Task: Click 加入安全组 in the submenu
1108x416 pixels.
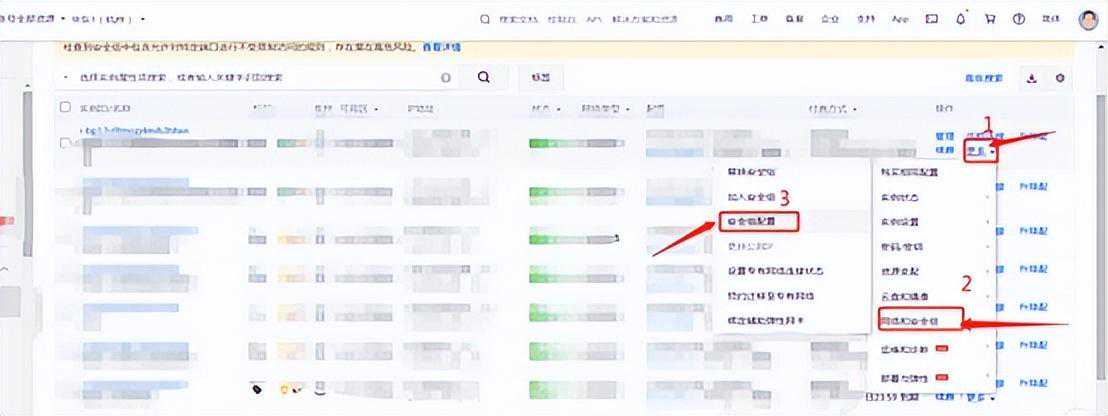Action: tap(750, 195)
